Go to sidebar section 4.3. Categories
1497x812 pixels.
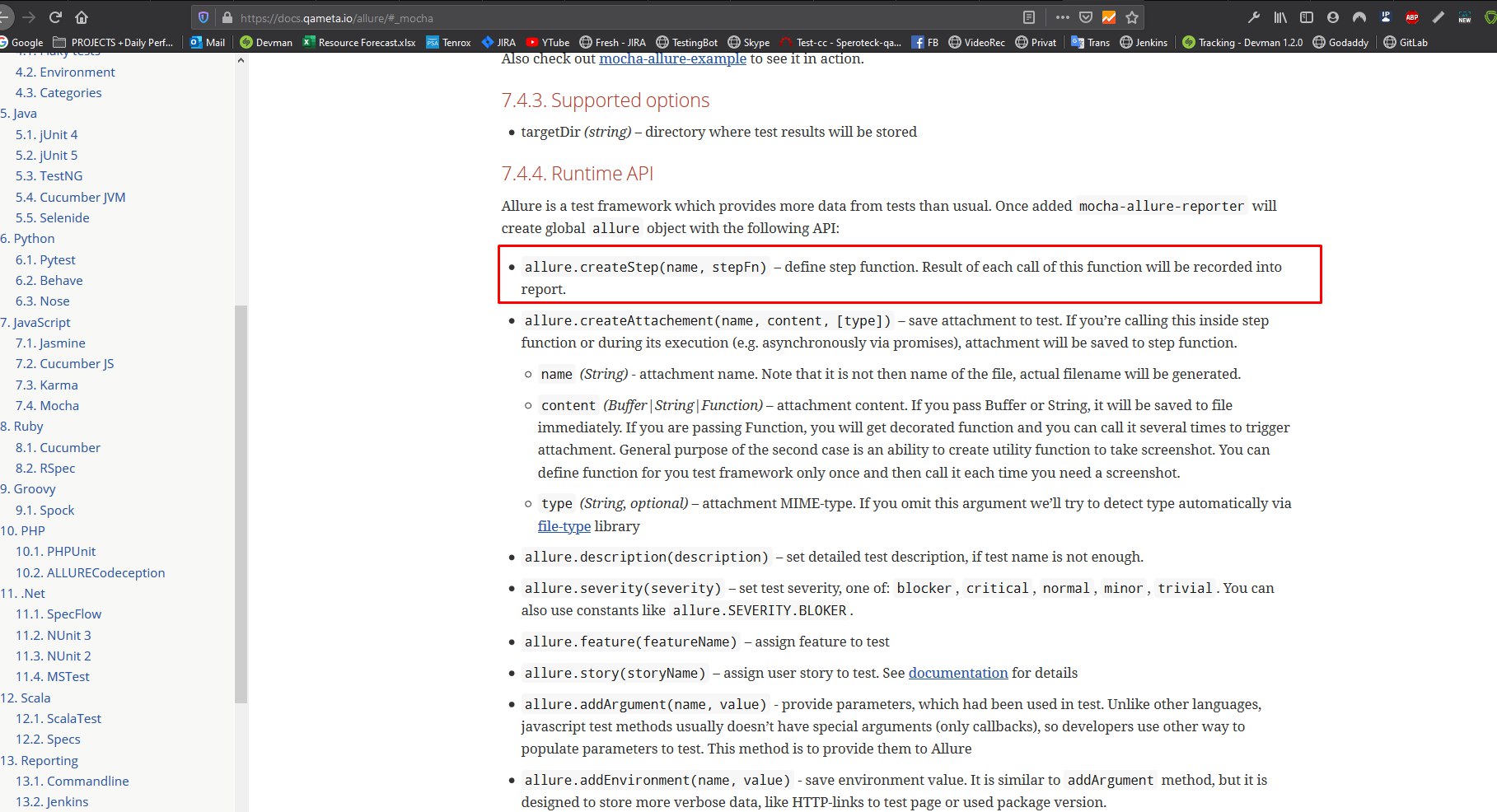pos(58,92)
